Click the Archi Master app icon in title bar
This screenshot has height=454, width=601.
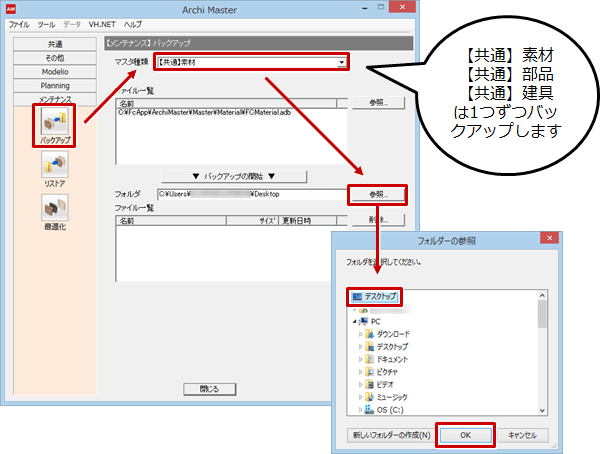coord(10,8)
